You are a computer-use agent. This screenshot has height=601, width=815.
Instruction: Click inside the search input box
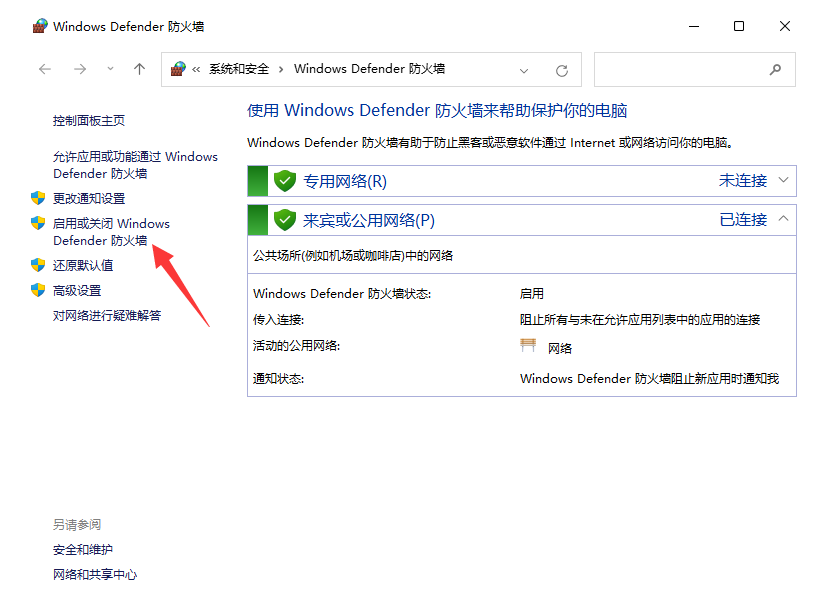(680, 70)
